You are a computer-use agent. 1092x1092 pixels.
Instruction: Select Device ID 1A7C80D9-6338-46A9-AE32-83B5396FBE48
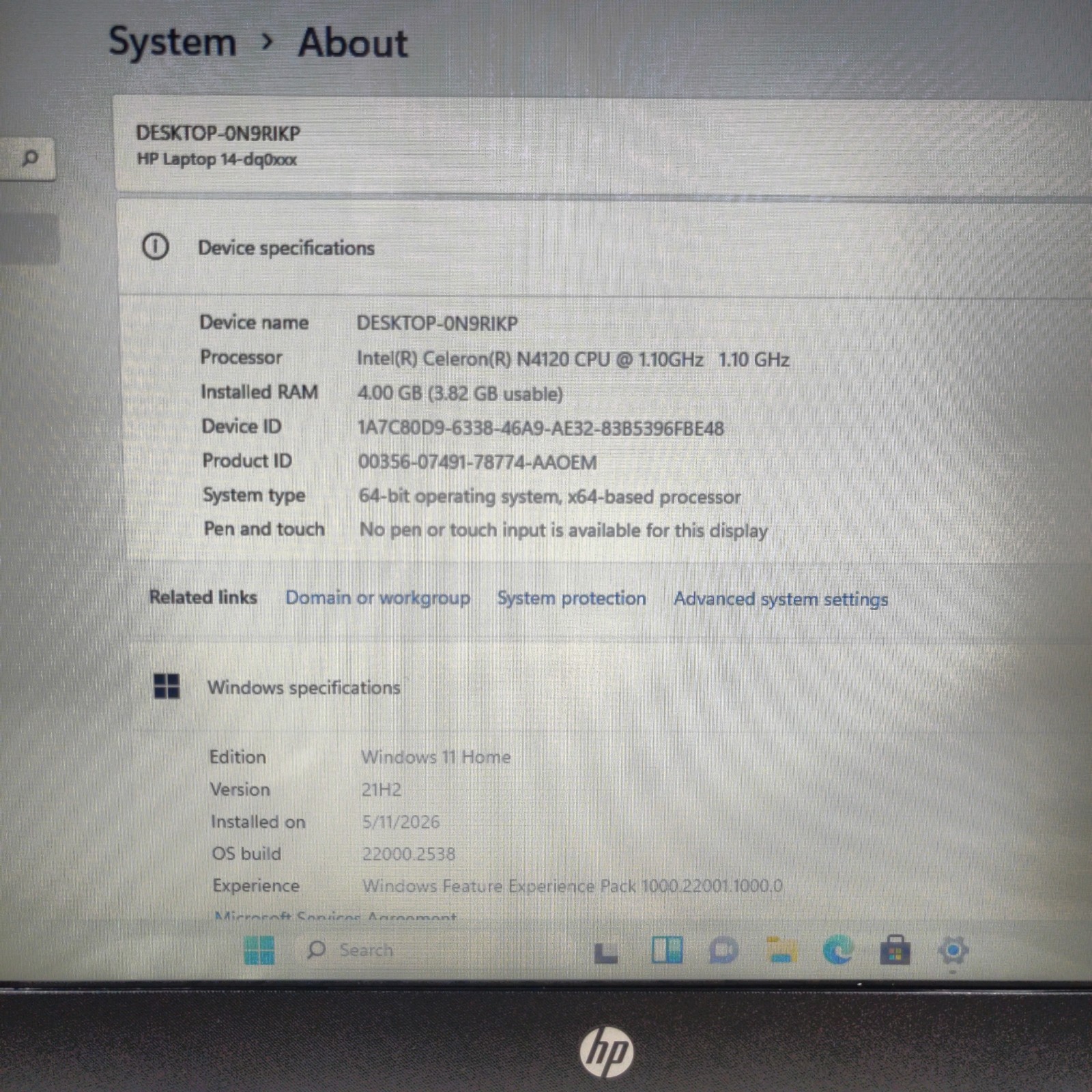click(541, 429)
